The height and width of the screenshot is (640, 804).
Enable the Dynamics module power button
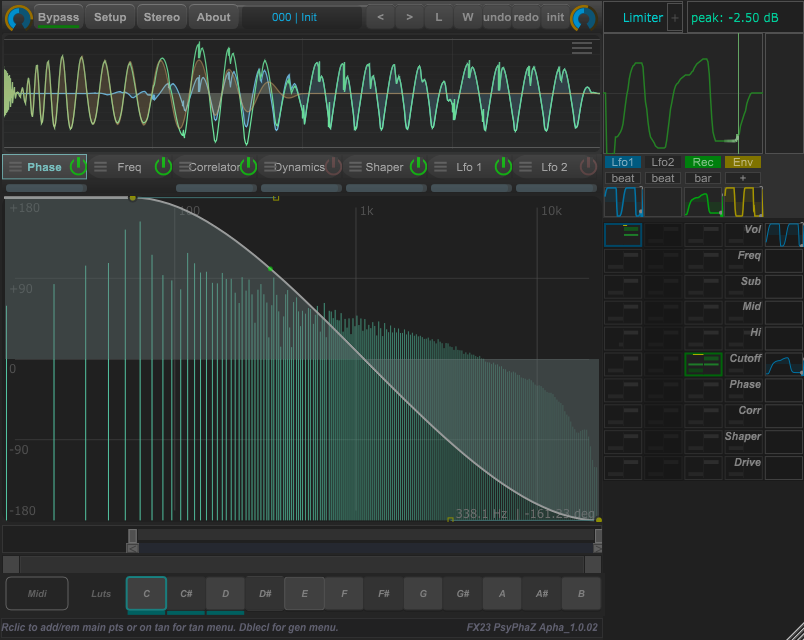pos(333,167)
